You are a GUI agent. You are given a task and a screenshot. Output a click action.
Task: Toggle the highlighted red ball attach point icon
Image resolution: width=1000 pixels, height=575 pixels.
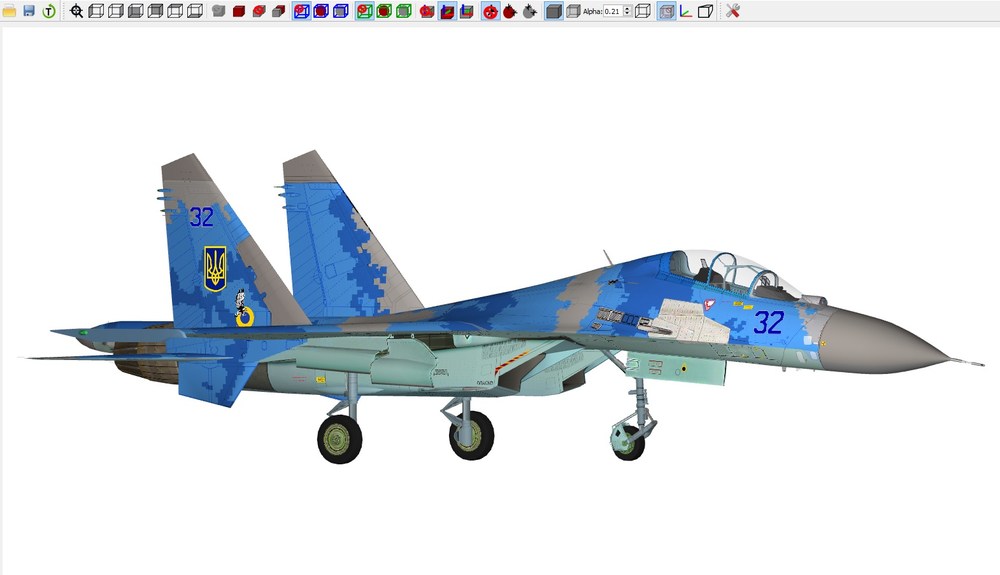(490, 11)
